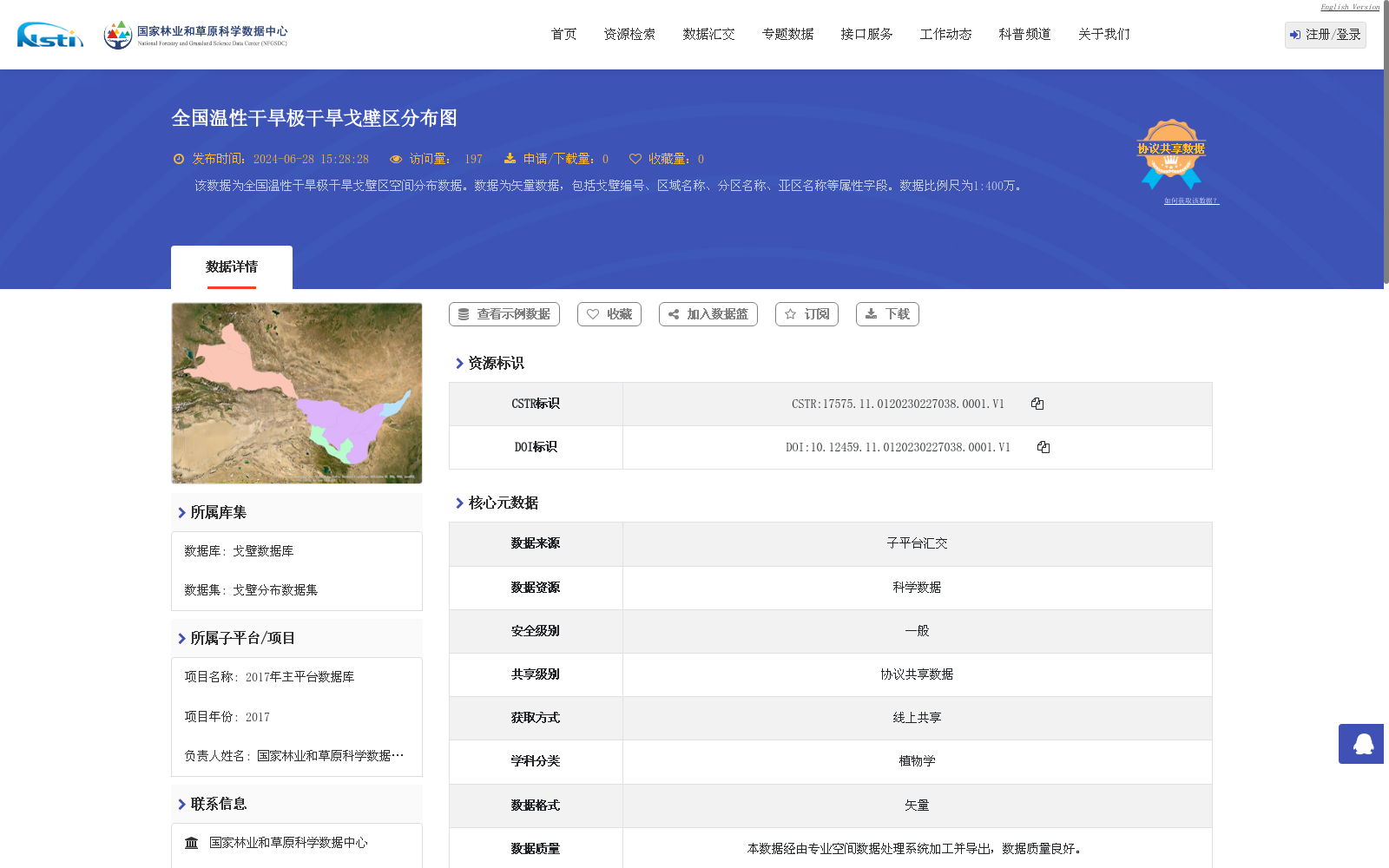The image size is (1389, 868).
Task: Click the 查看示例数据 button
Action: coord(504,314)
